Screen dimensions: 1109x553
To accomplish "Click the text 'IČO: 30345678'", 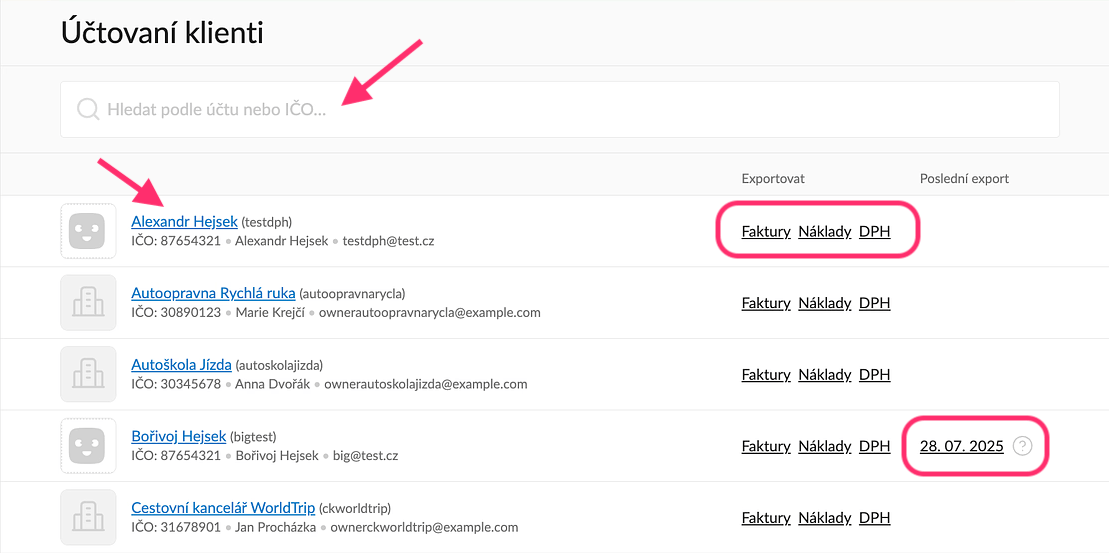I will (176, 384).
